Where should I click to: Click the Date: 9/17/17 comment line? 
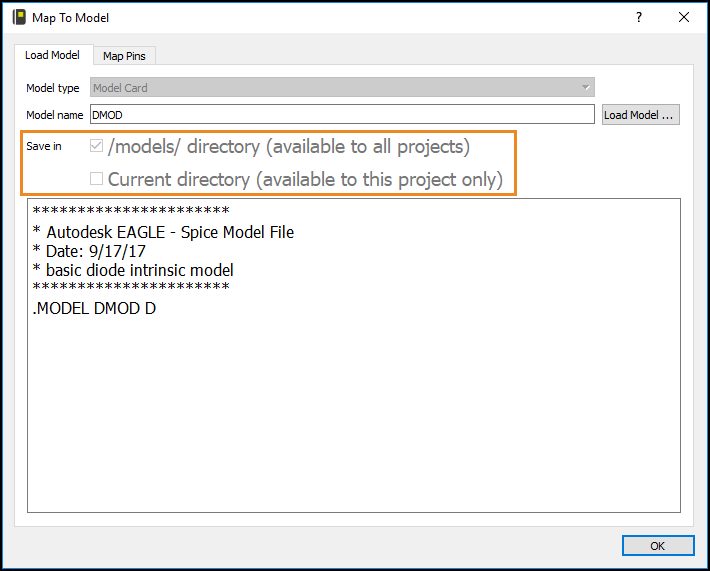(x=97, y=251)
